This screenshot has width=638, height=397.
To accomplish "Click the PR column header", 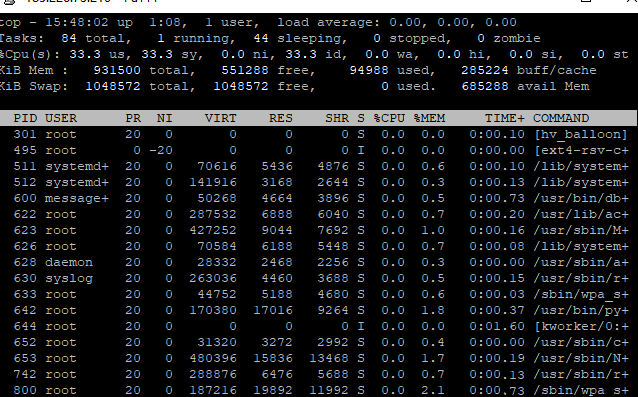I will tap(133, 118).
